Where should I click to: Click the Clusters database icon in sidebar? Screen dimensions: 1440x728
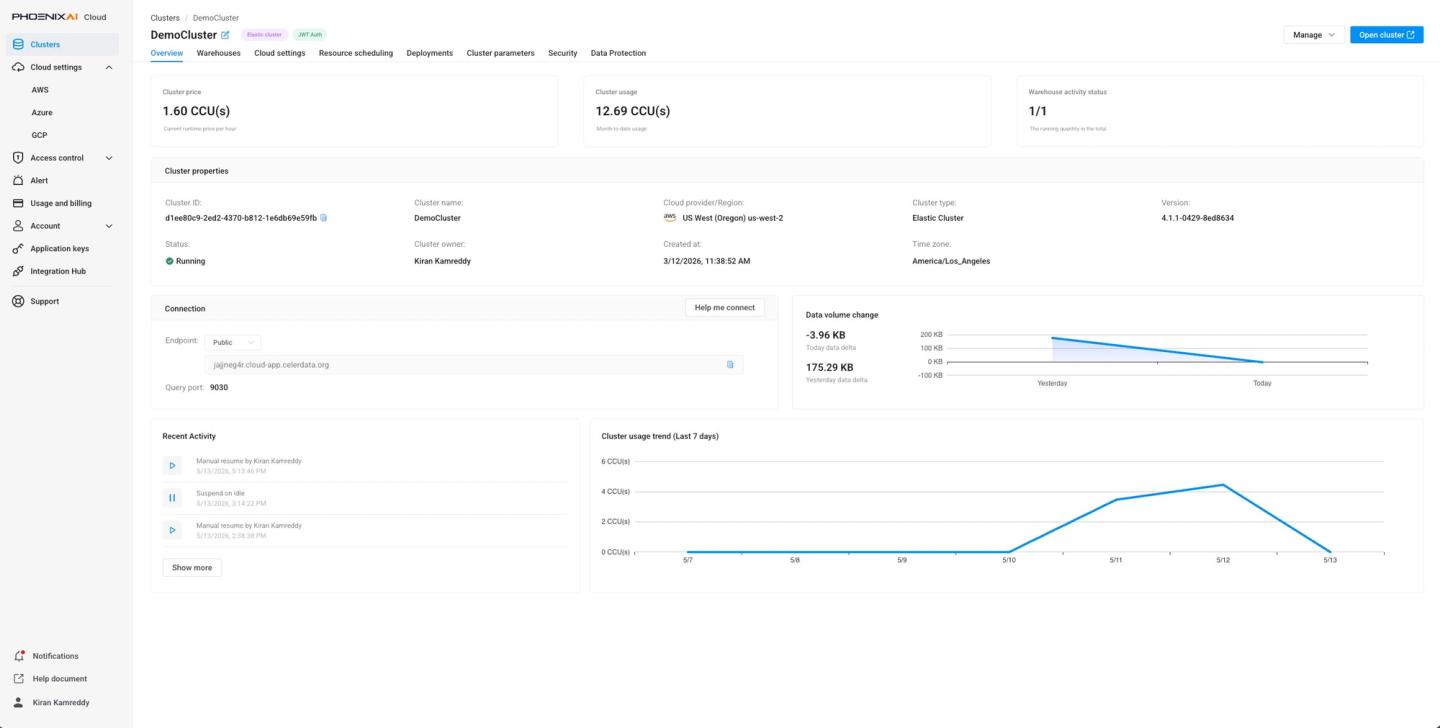[18, 44]
